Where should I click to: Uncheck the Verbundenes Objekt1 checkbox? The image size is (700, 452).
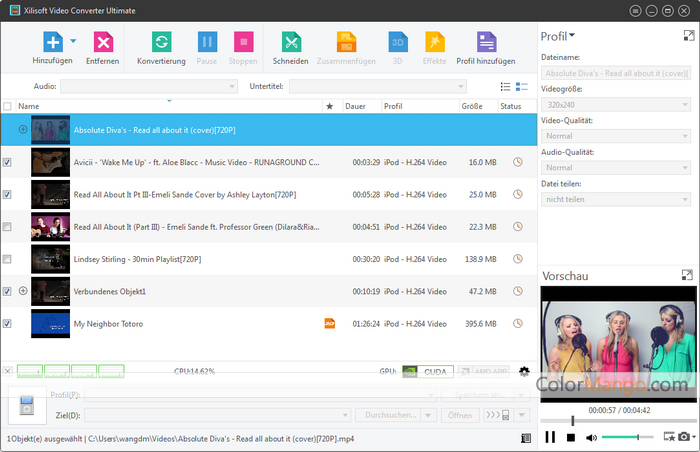(x=7, y=291)
